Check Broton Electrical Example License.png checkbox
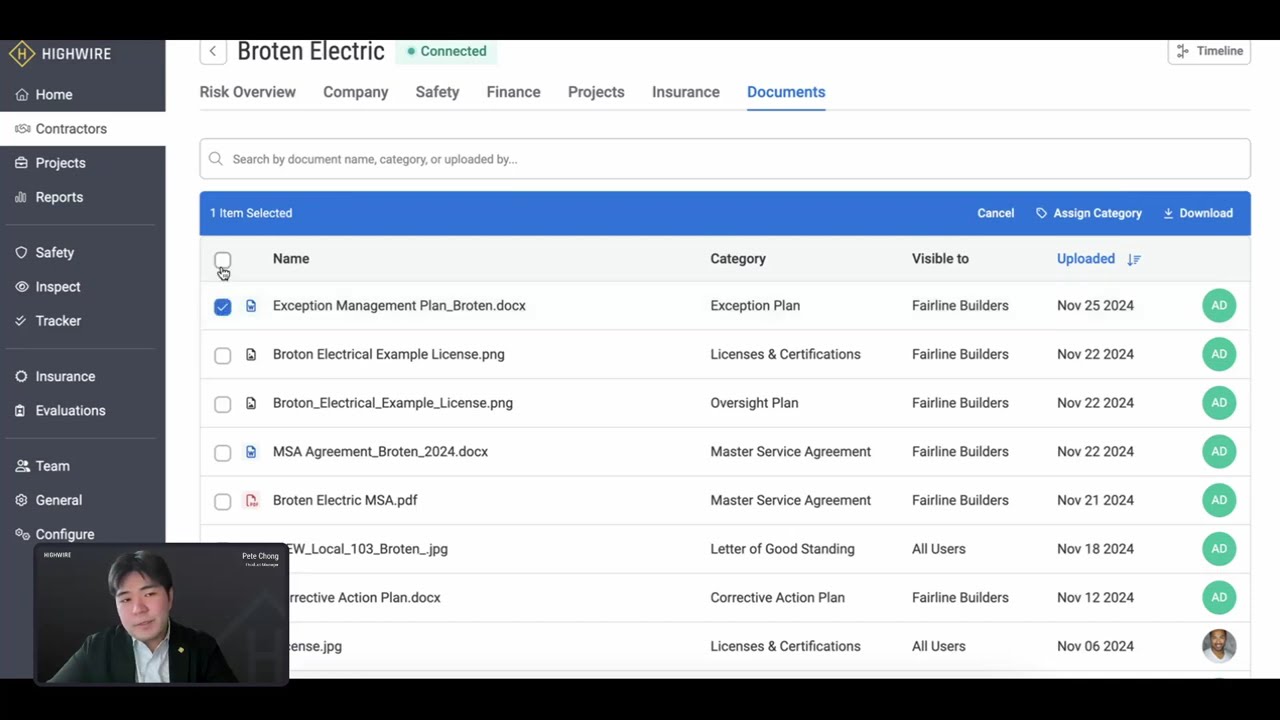 pos(222,356)
